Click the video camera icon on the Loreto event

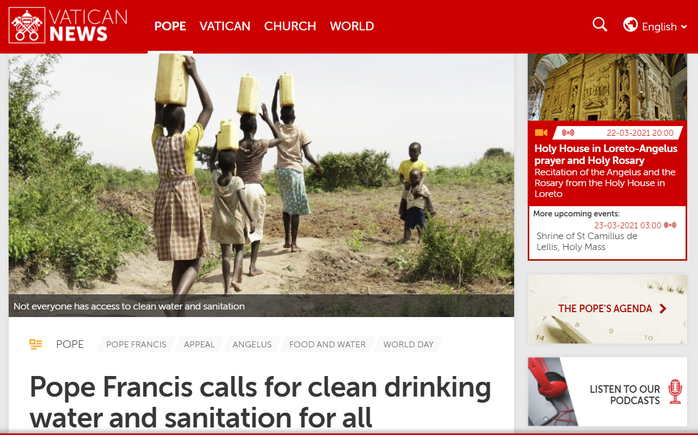pyautogui.click(x=541, y=133)
